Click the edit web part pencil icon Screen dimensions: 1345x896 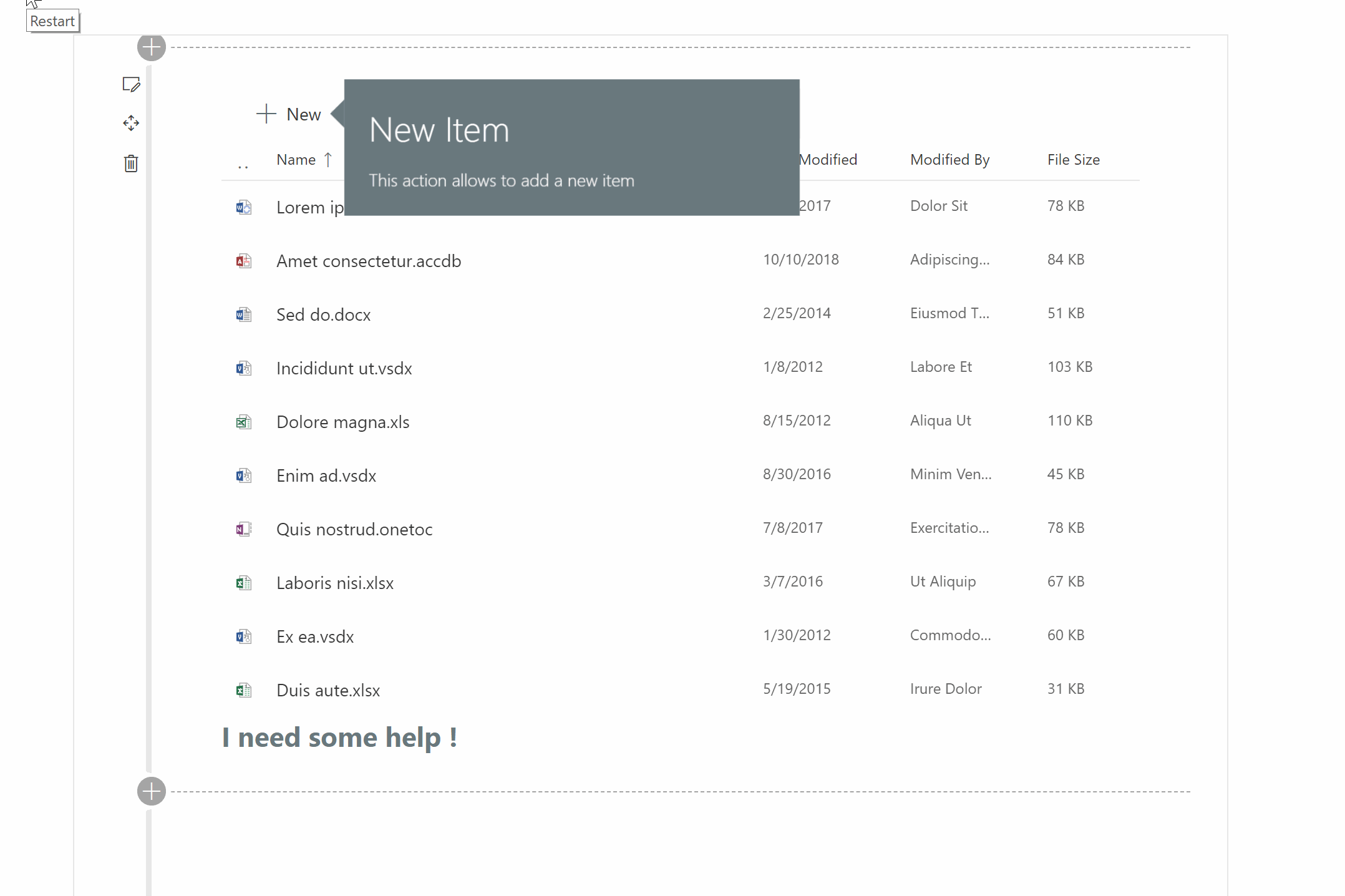(x=131, y=84)
